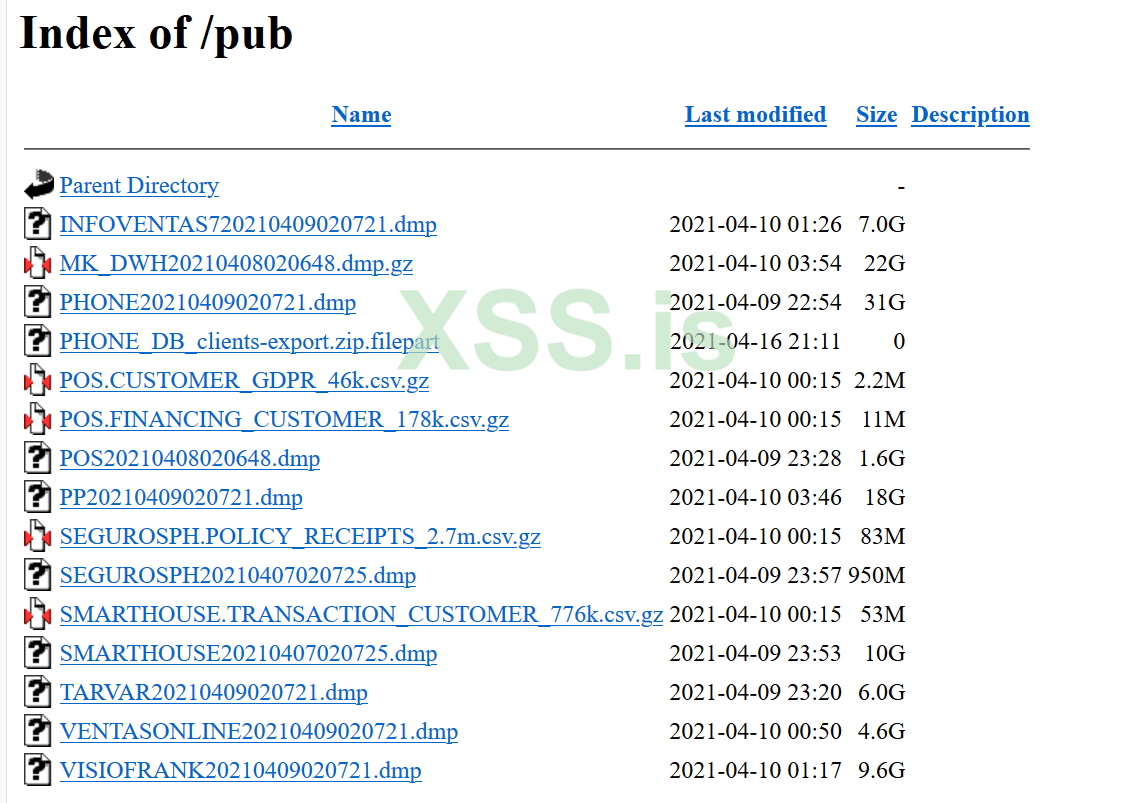Open PP20210409020721.dmp file link
This screenshot has height=803, width=1131.
tap(181, 497)
